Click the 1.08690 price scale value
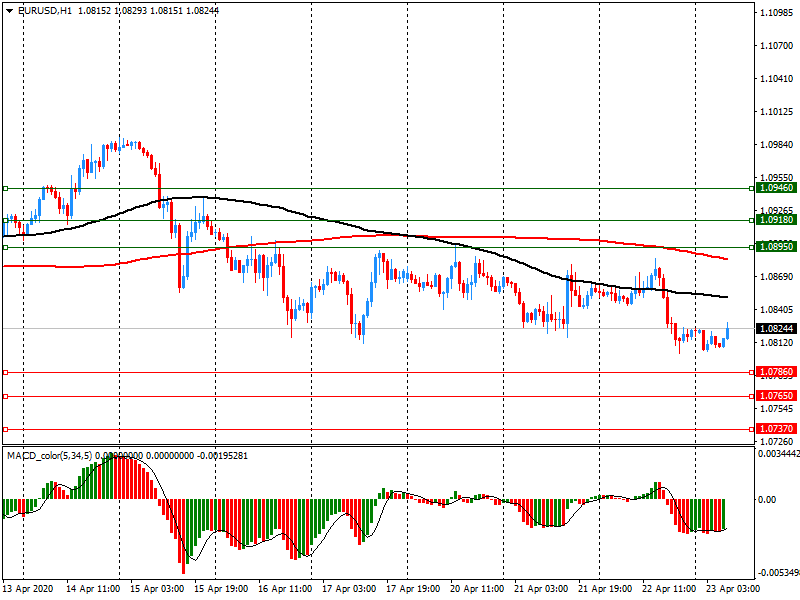Viewport: 800px width, 600px height. pyautogui.click(x=777, y=277)
